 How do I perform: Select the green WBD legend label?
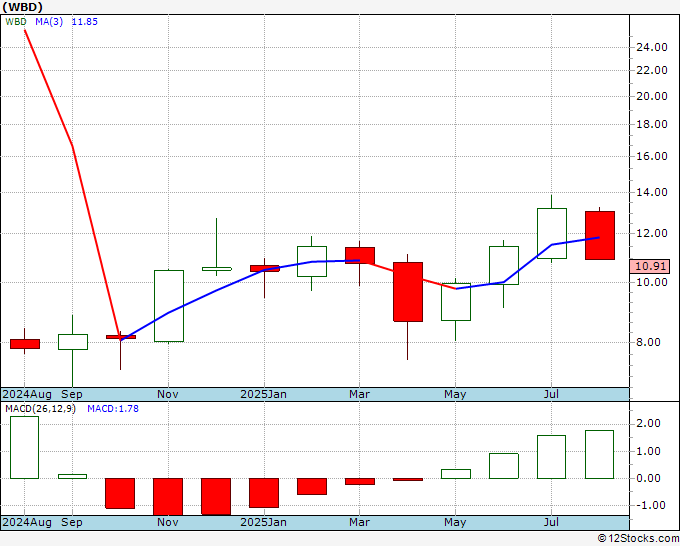[x=16, y=22]
